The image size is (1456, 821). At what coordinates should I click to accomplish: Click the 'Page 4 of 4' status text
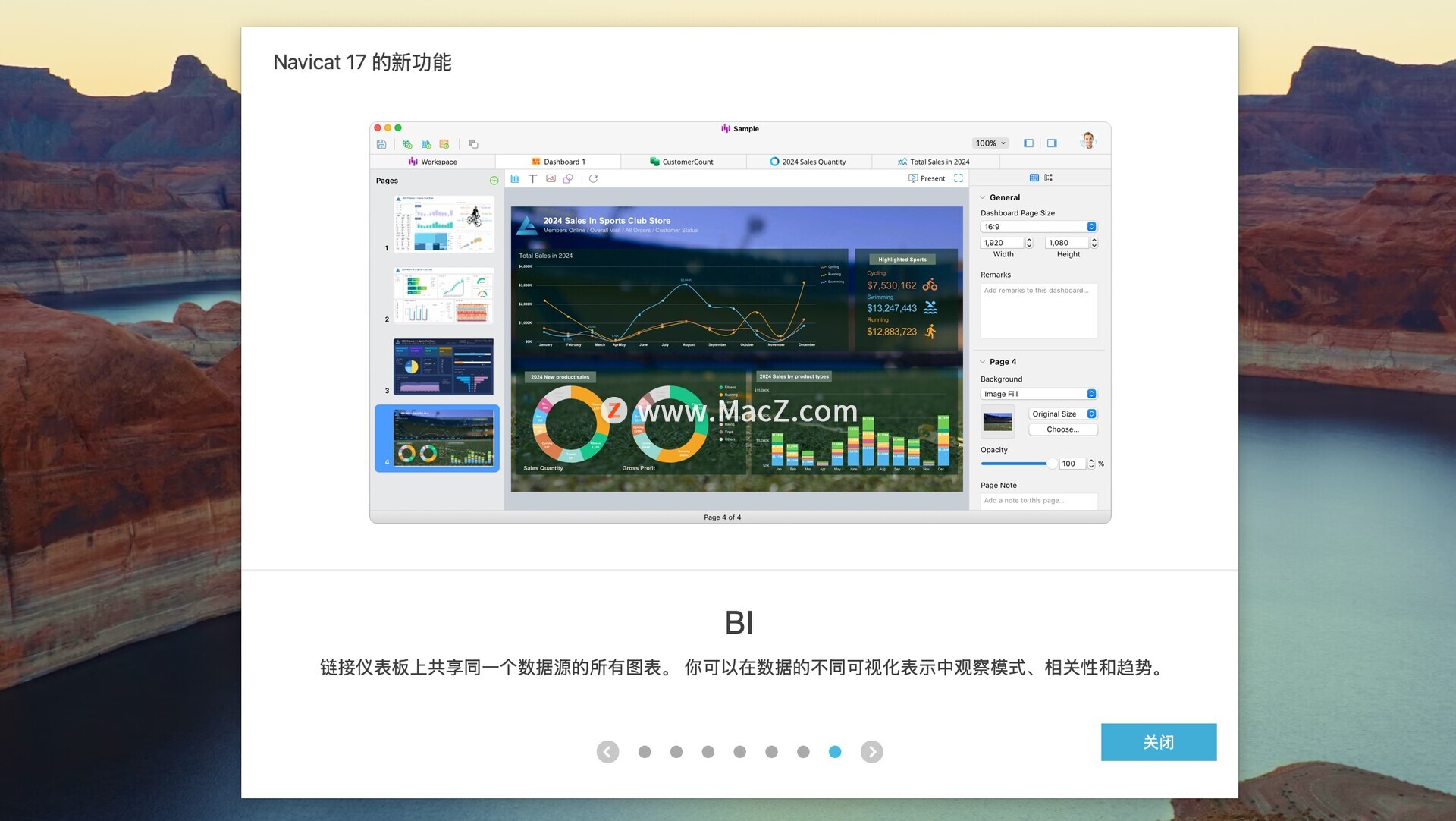722,517
